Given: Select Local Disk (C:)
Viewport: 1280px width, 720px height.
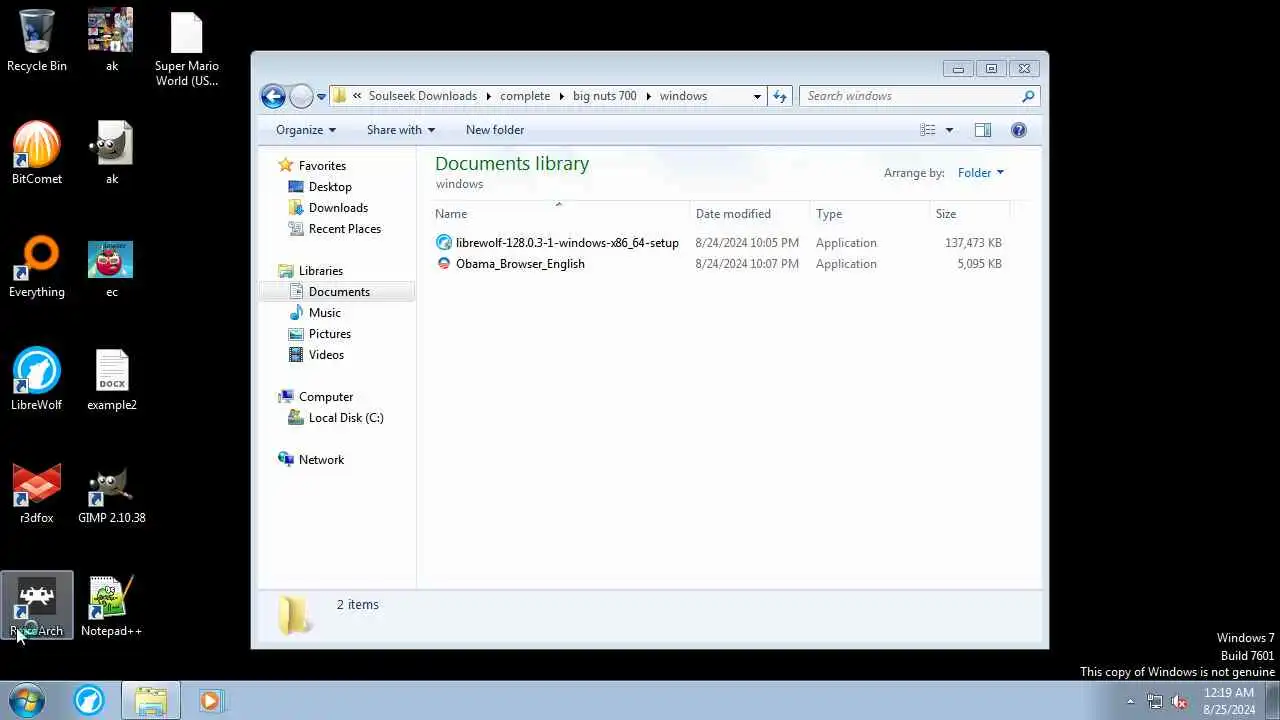Looking at the screenshot, I should (x=346, y=418).
